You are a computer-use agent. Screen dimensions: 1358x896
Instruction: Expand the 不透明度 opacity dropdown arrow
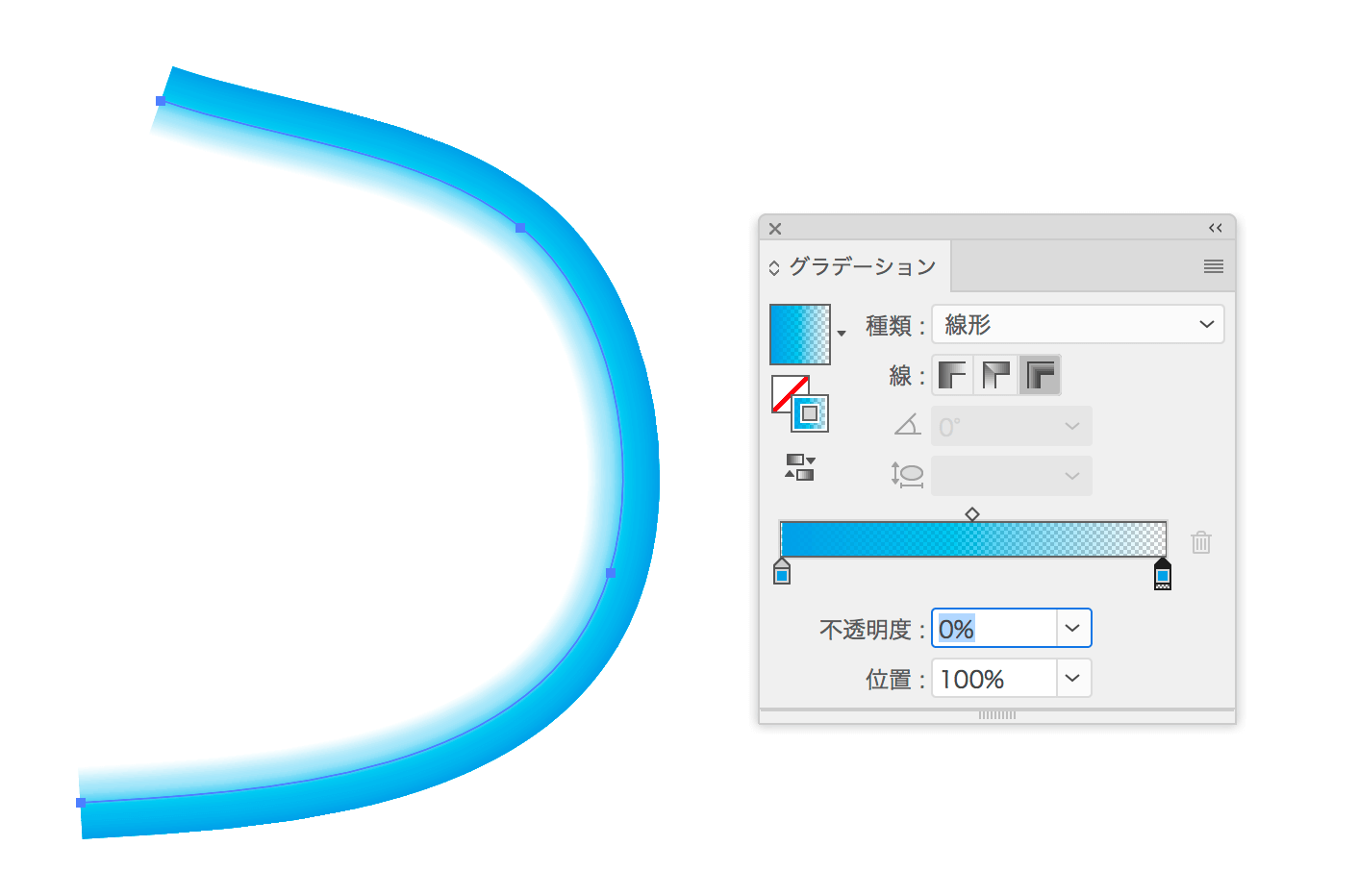[x=1073, y=629]
